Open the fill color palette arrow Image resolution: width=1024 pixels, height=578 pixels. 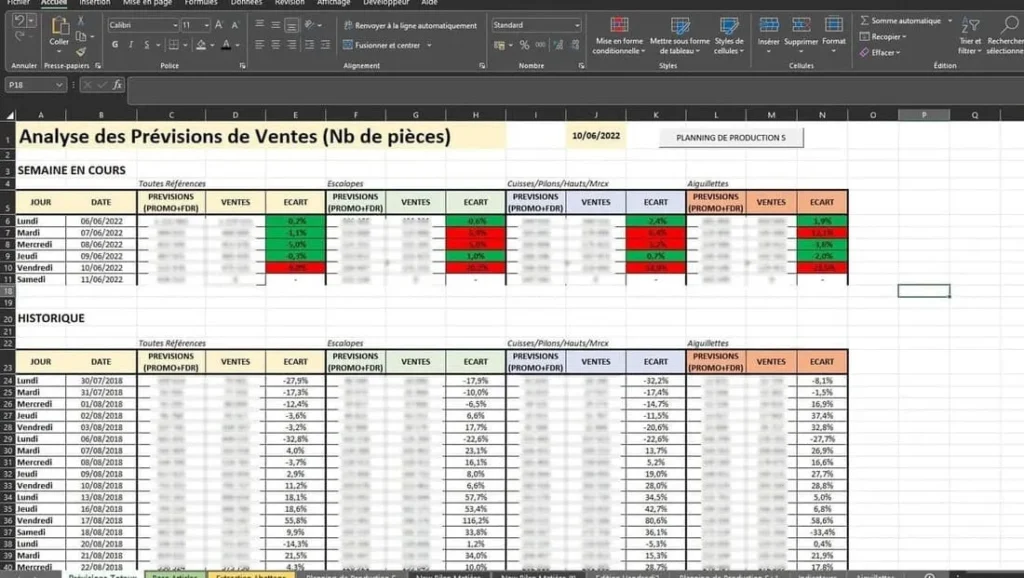(212, 46)
